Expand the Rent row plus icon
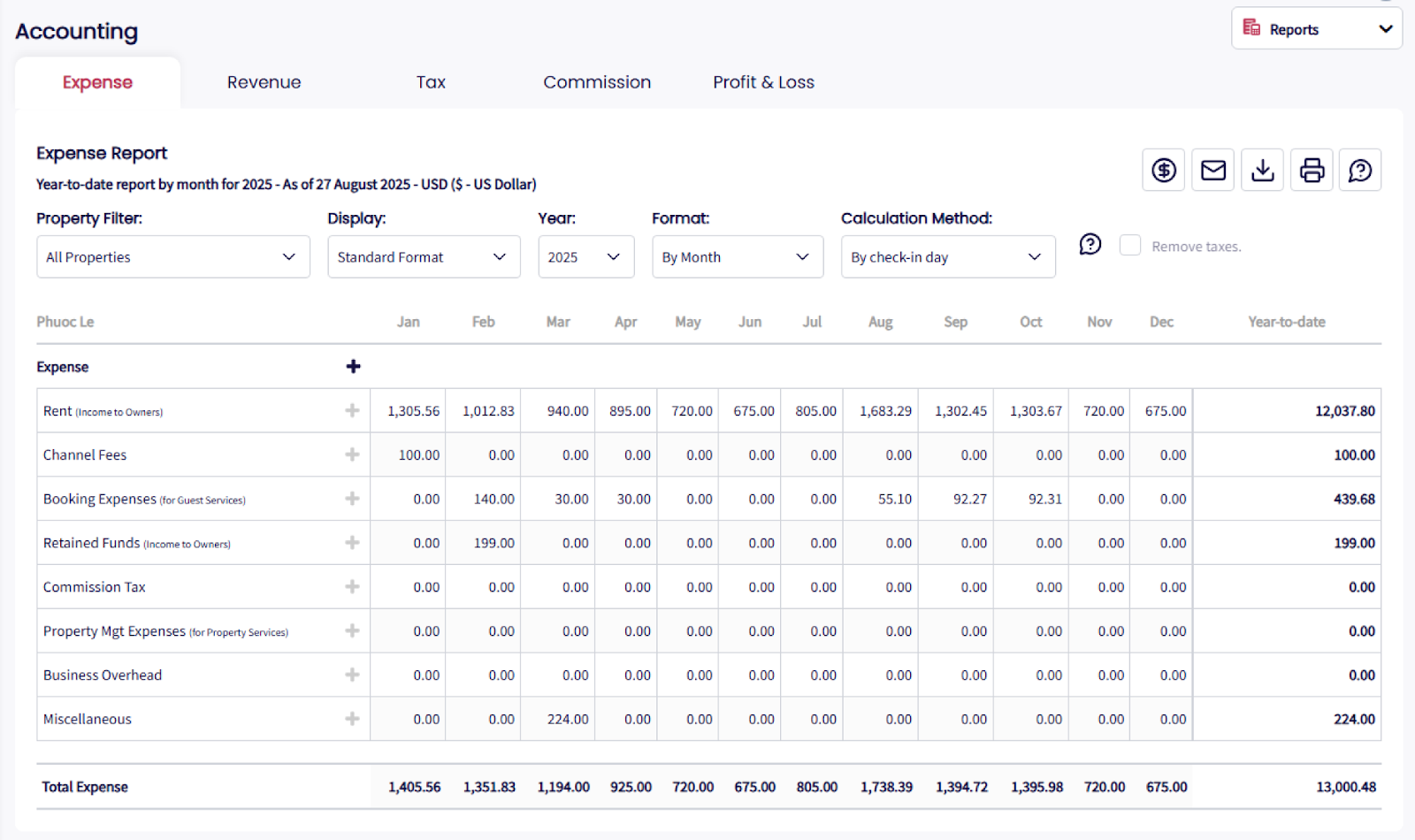This screenshot has height=840, width=1415. coord(352,410)
